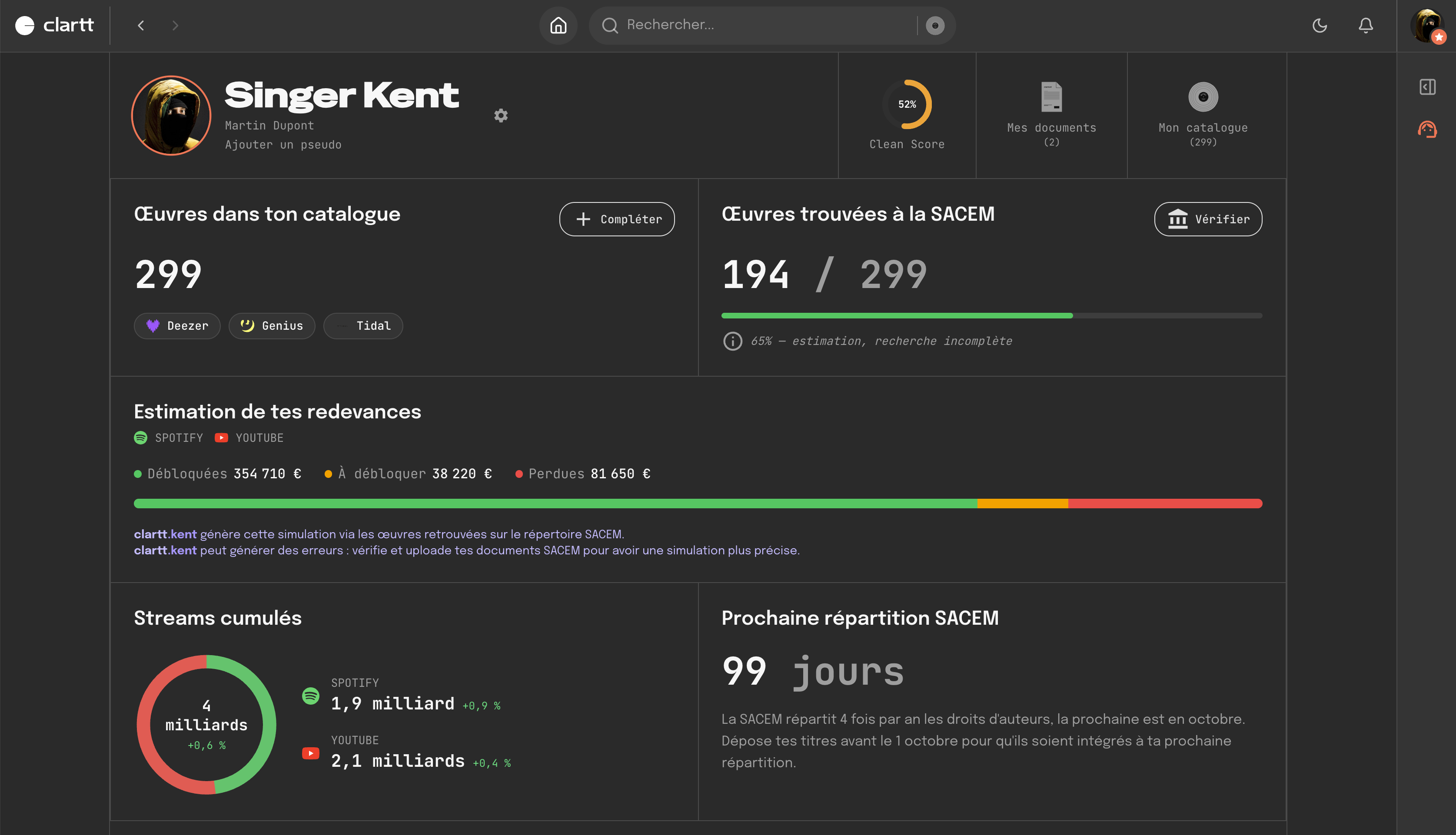Click the YouTube icon in Streams cumulés
This screenshot has width=1456, height=835.
[310, 753]
